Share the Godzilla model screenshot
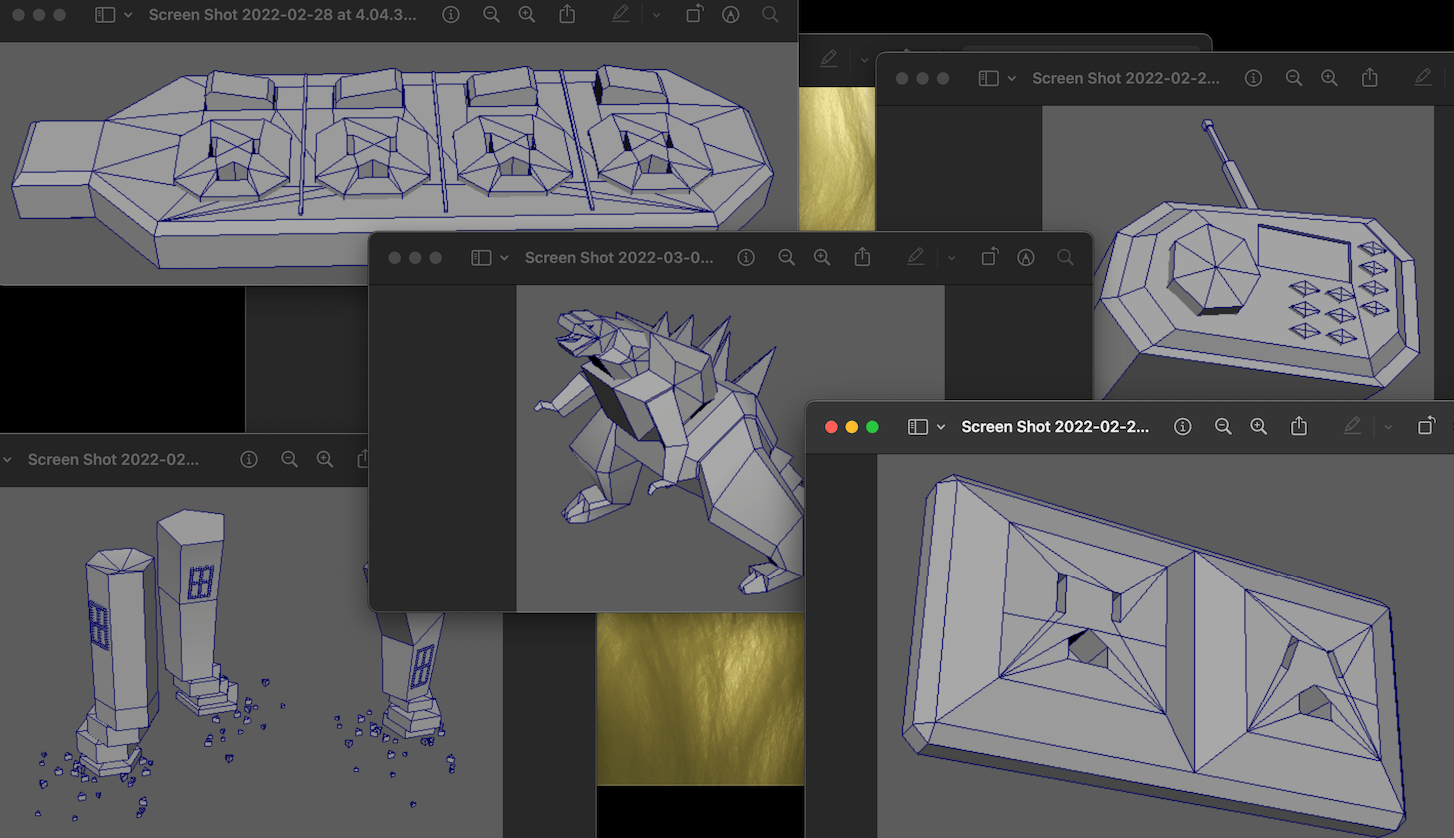The width and height of the screenshot is (1454, 838). (x=862, y=257)
